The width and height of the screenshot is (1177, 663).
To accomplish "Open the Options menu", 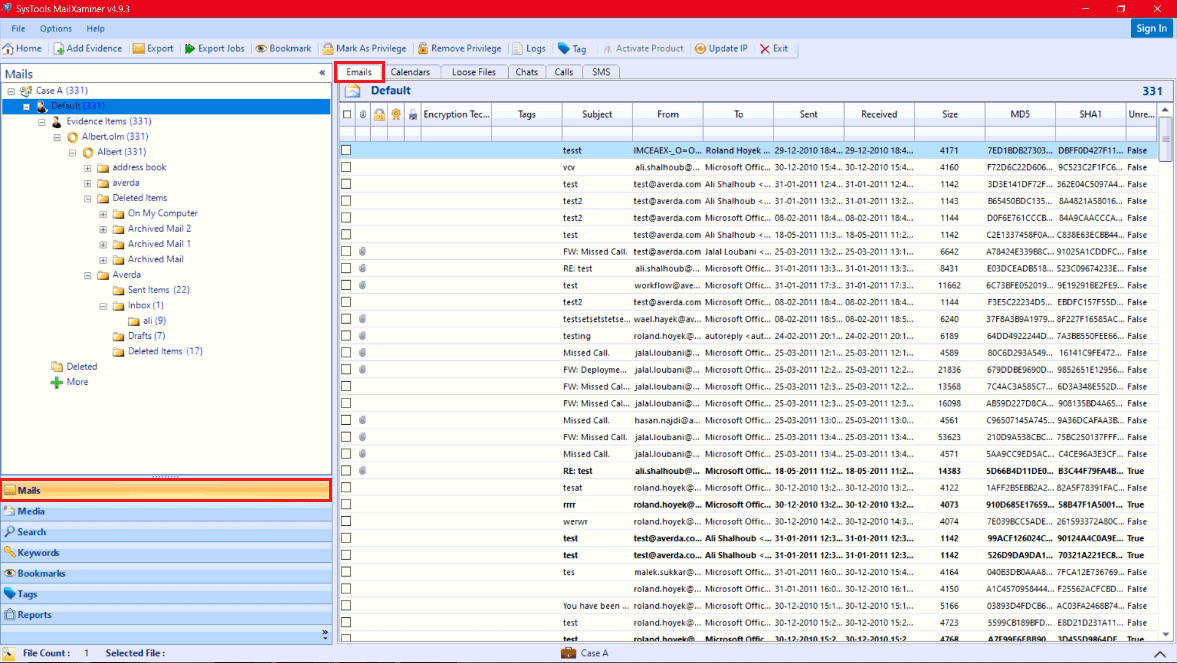I will [56, 29].
